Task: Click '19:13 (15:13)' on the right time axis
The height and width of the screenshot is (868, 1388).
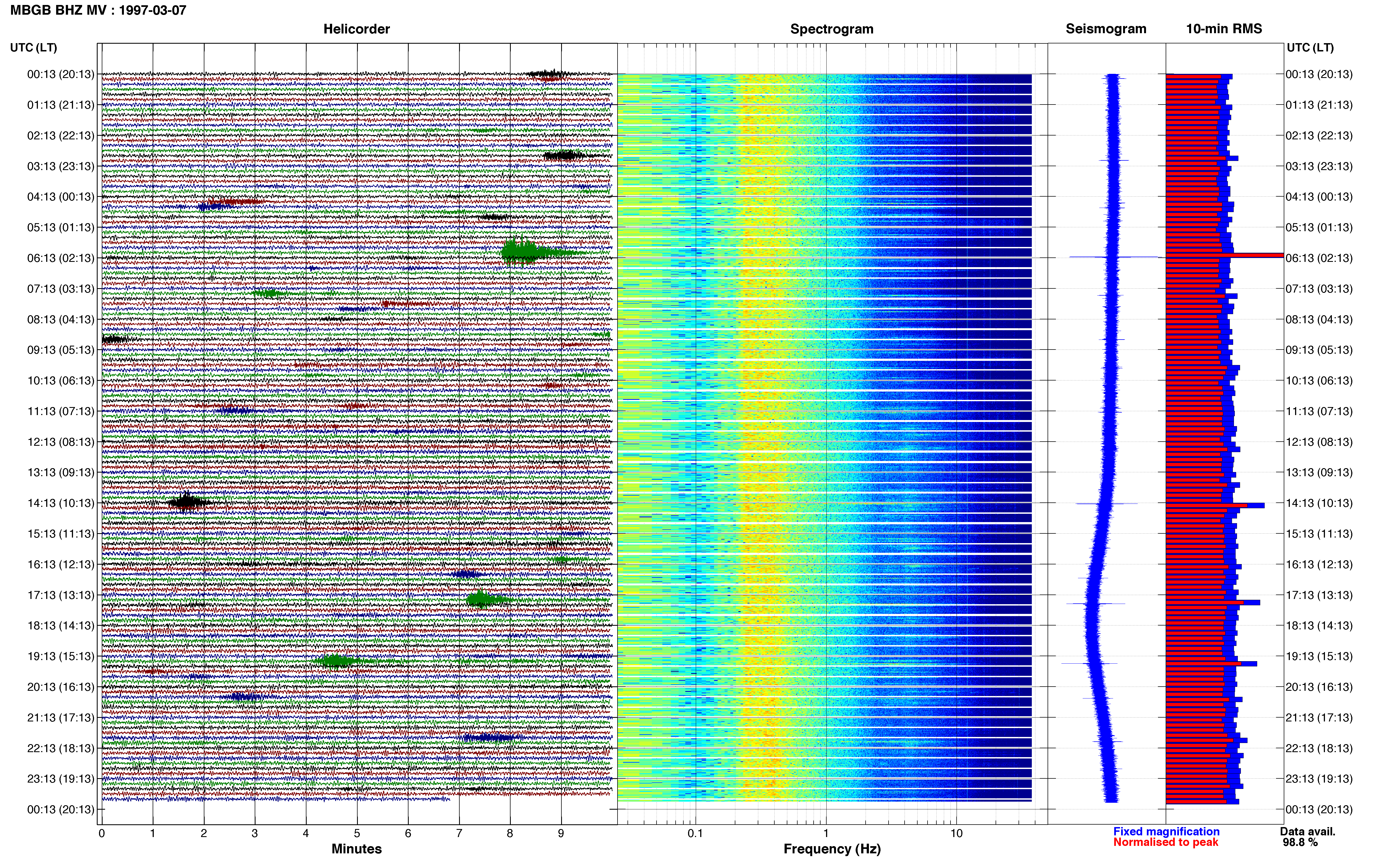Action: [1319, 656]
